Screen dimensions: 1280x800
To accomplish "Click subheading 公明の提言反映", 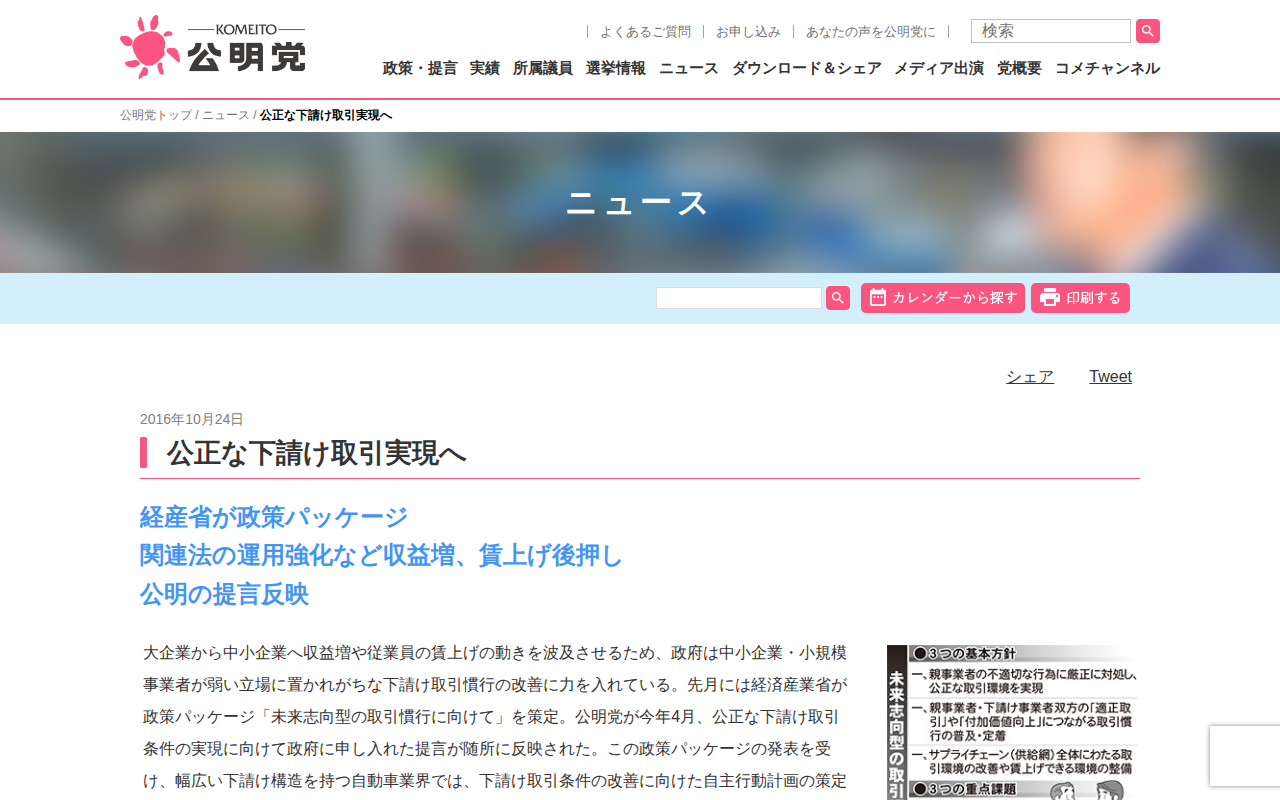I will pyautogui.click(x=224, y=594).
